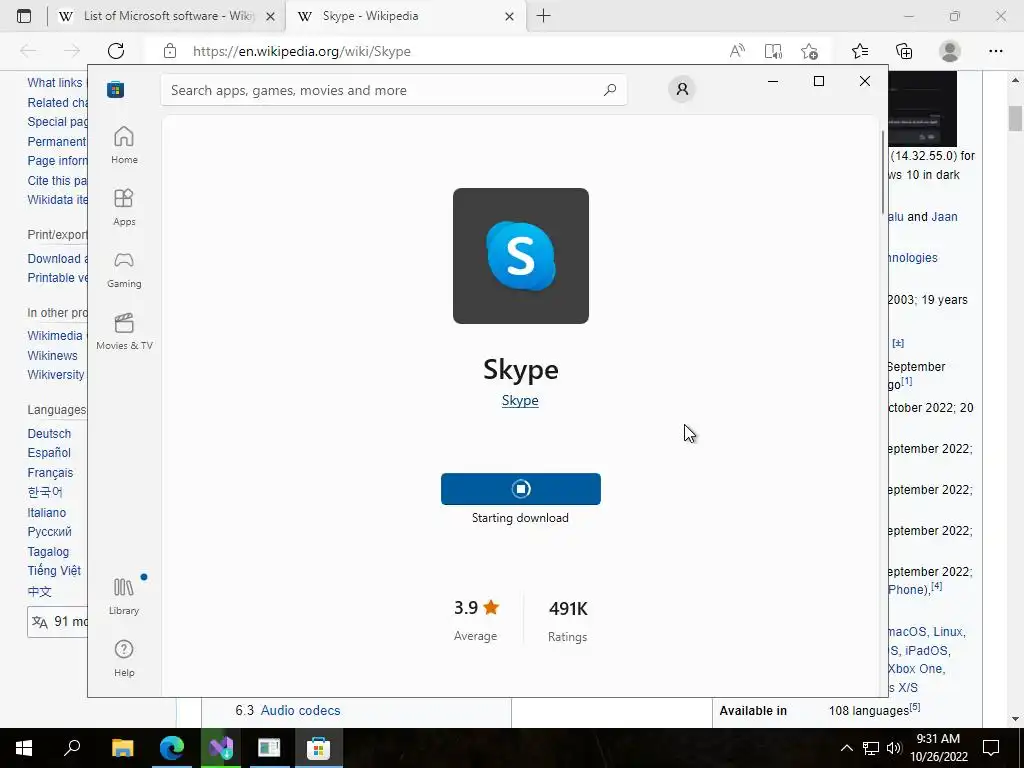Image resolution: width=1024 pixels, height=768 pixels.
Task: Open the Store Library
Action: coord(124,596)
